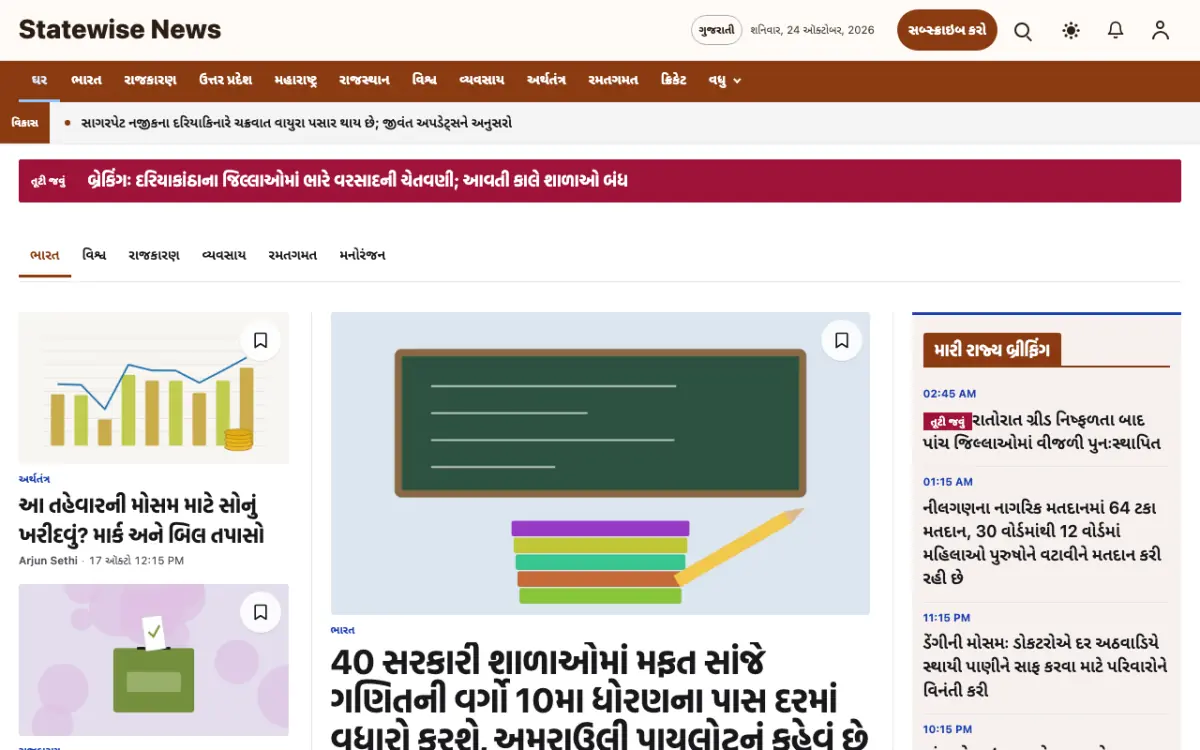Open the 40 government schools headline

(x=598, y=699)
